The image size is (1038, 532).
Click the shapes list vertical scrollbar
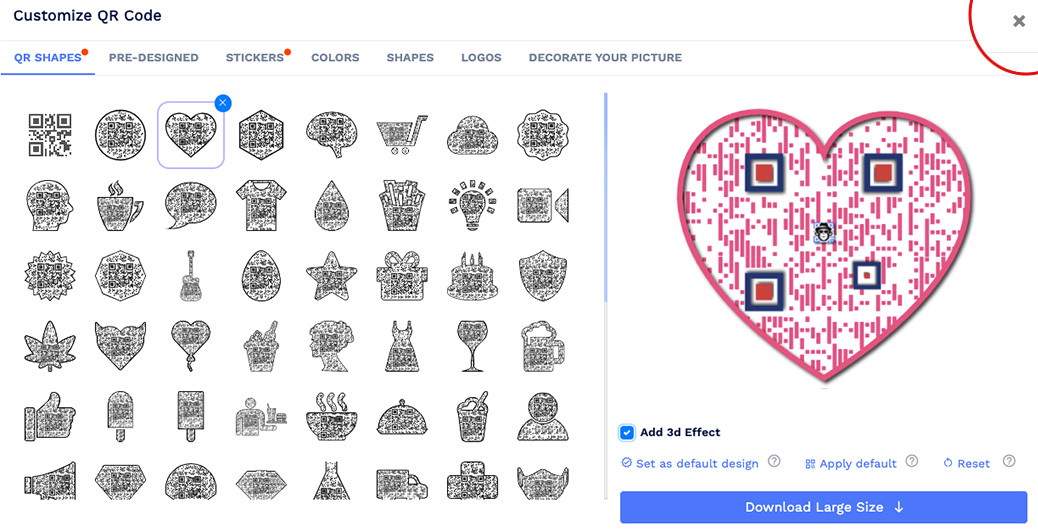pyautogui.click(x=606, y=199)
